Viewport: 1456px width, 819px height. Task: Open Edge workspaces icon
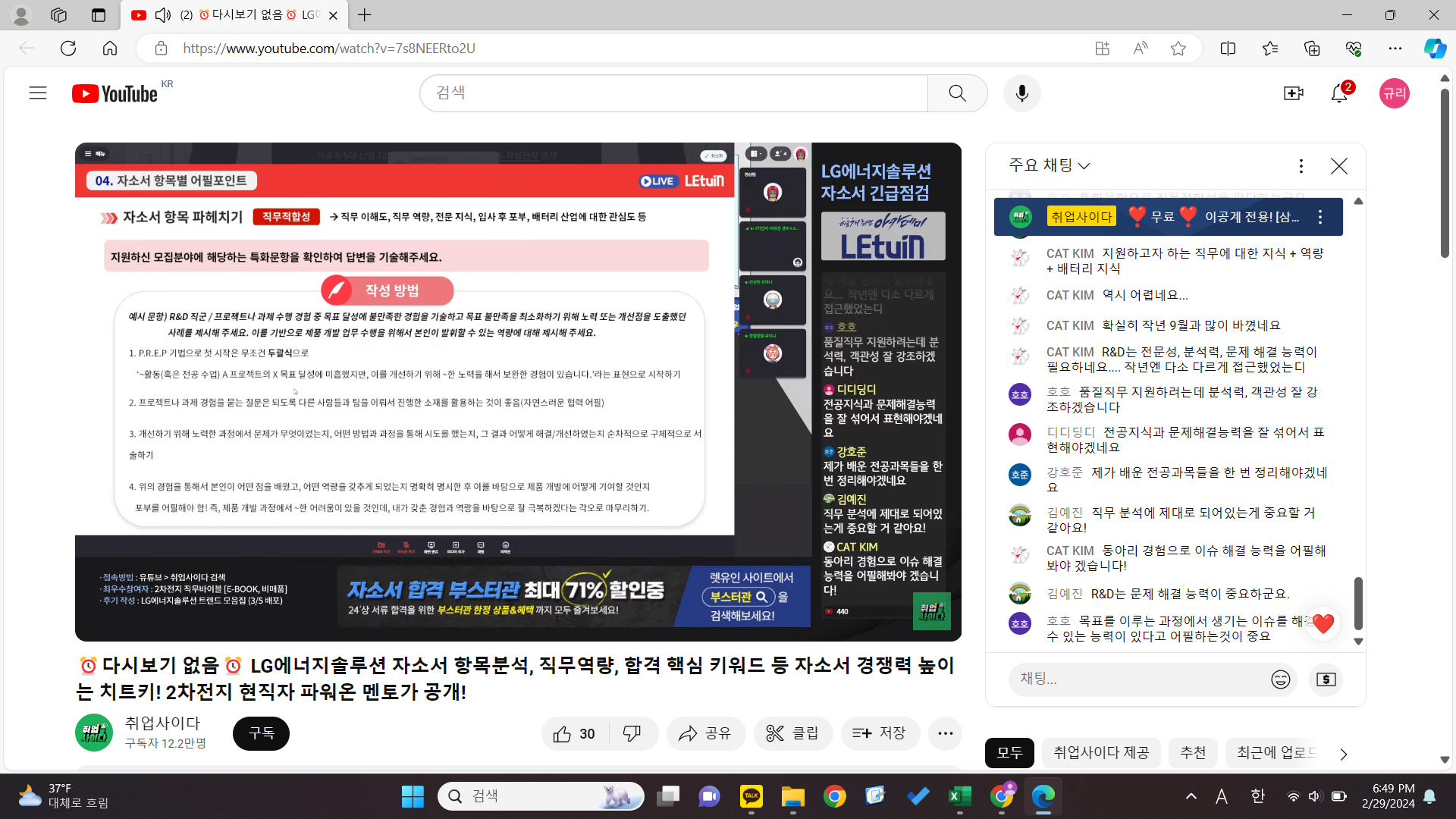pos(59,15)
